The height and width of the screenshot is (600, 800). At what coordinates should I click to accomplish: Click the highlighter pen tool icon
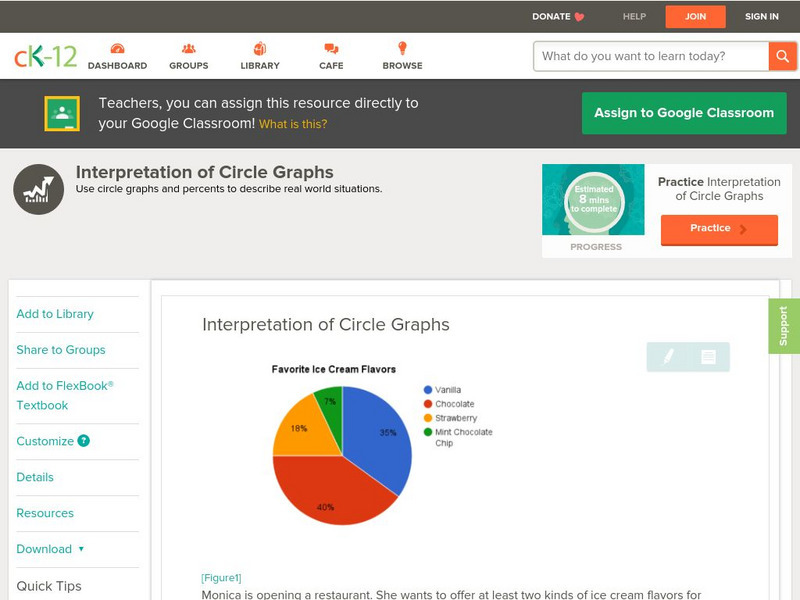(668, 356)
